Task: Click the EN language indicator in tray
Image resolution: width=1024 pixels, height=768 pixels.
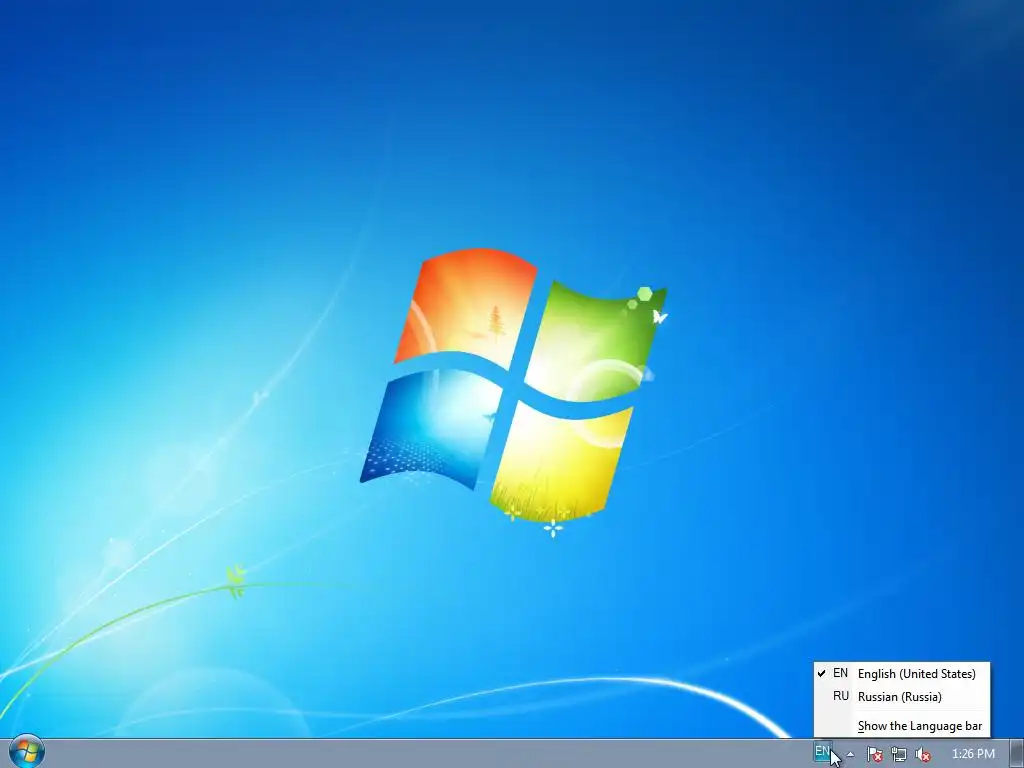Action: point(823,752)
